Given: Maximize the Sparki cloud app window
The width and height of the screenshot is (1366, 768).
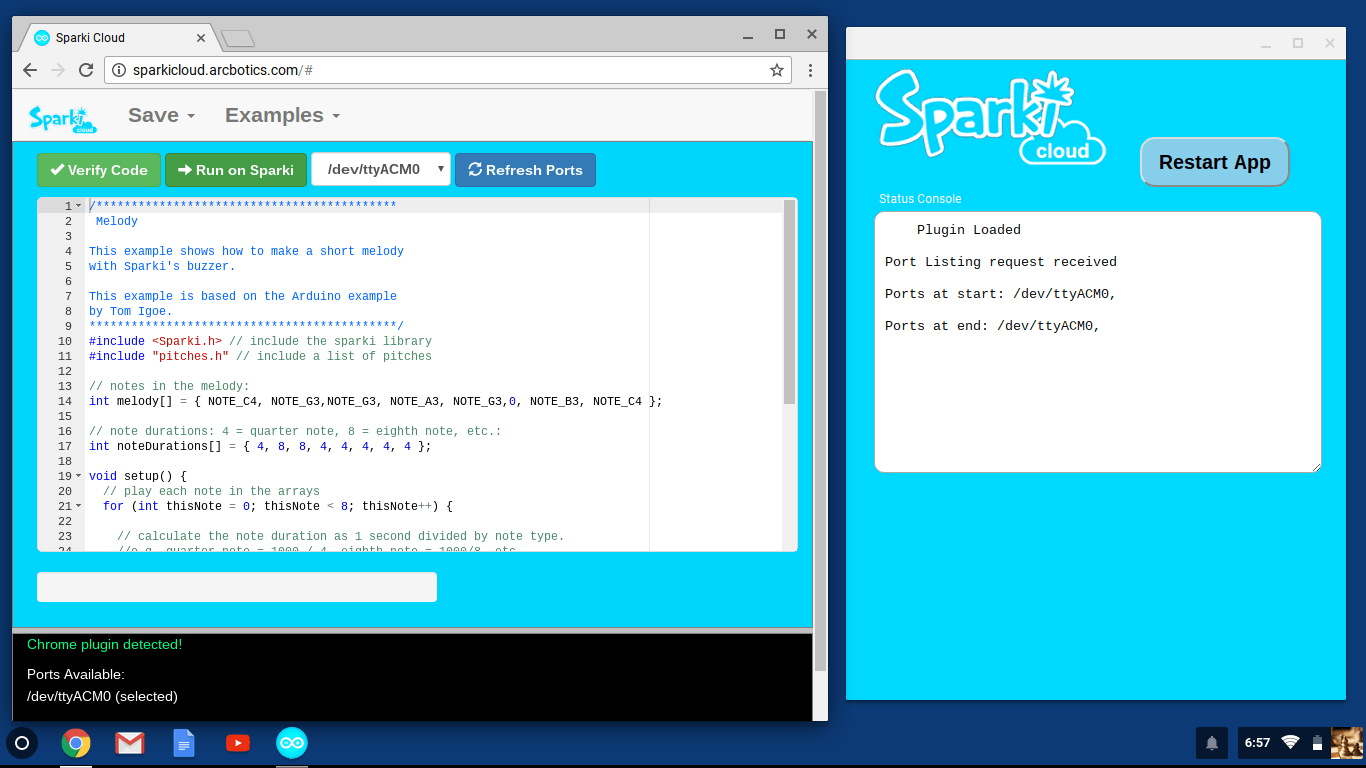Looking at the screenshot, I should pos(1298,43).
